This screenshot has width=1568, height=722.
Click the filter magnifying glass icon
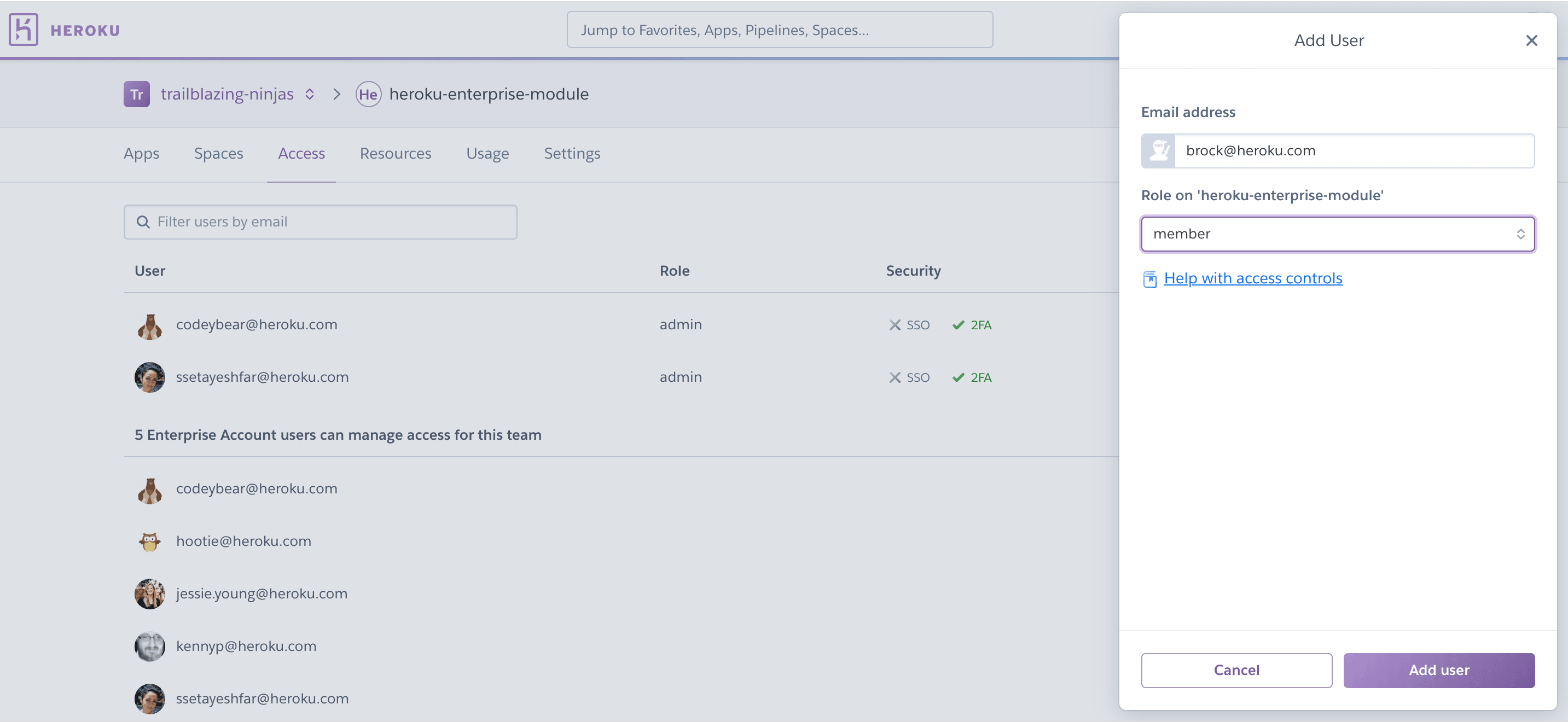[x=143, y=222]
